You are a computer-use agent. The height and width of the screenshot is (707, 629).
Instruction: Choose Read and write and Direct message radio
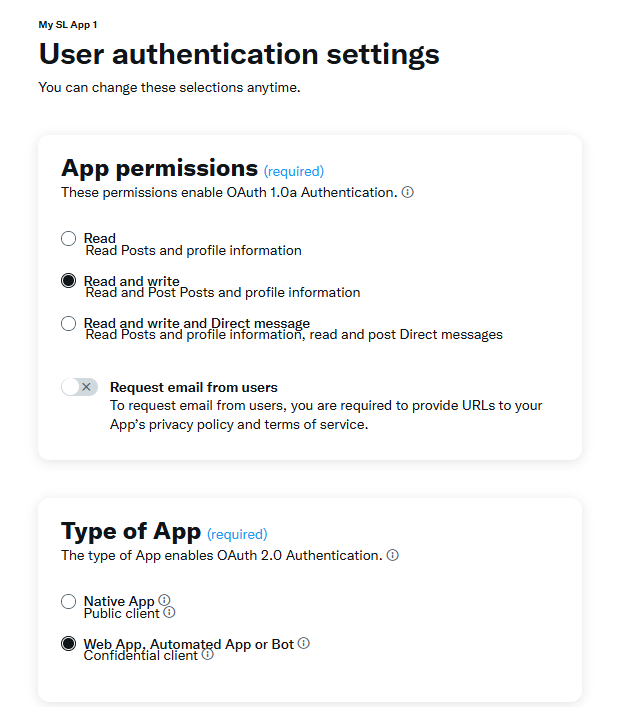(x=68, y=323)
